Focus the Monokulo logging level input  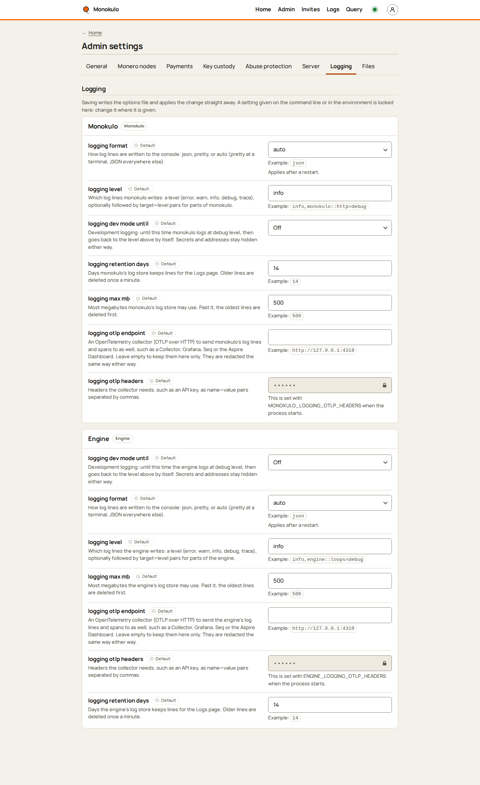(330, 193)
